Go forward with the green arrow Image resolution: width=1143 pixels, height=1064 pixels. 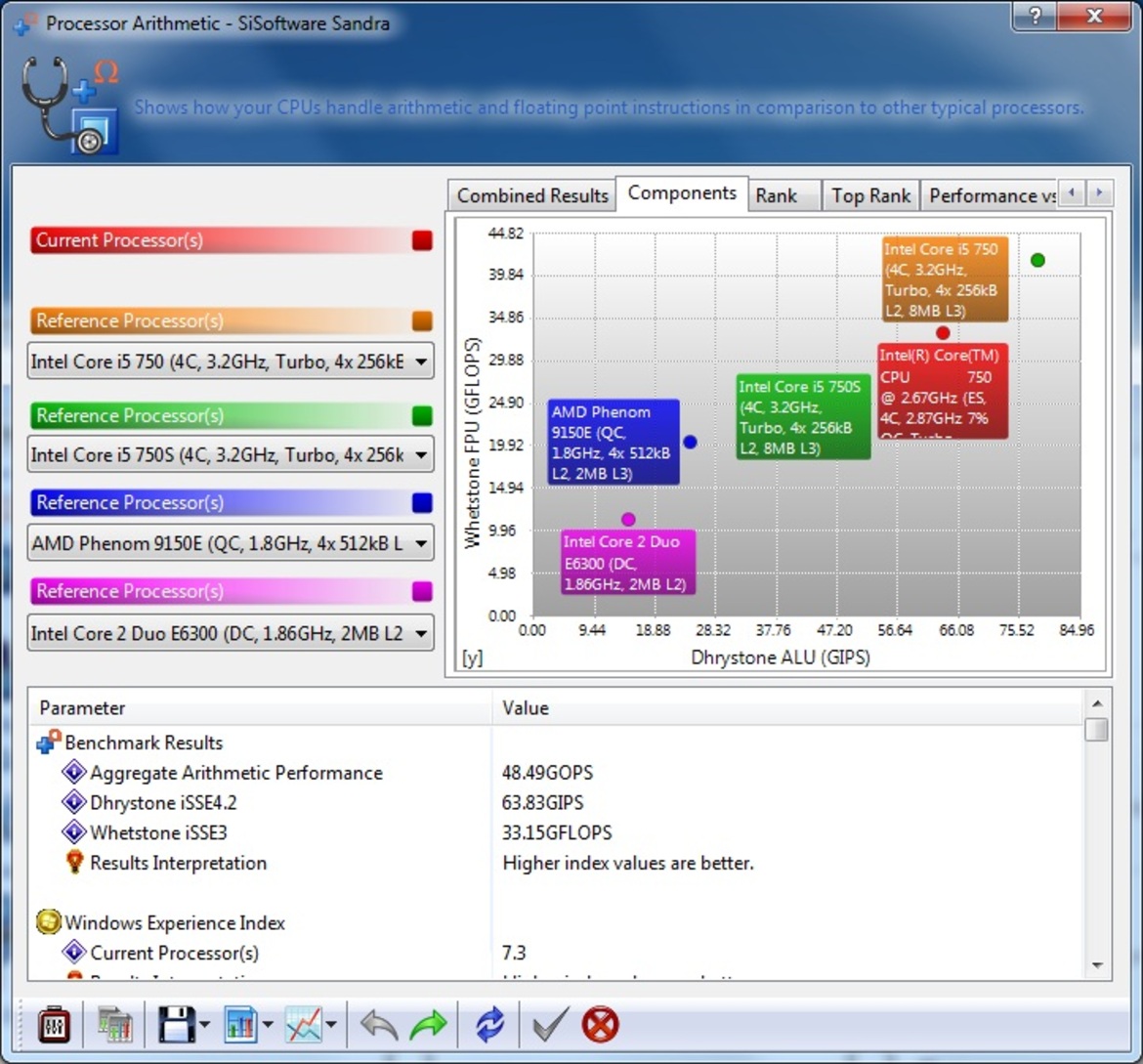point(429,1025)
